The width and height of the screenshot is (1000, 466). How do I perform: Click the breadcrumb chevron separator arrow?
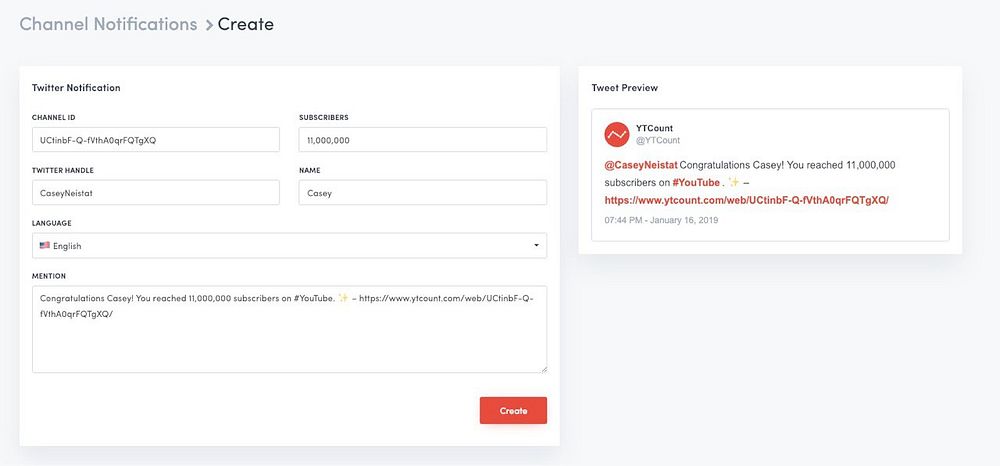[208, 25]
